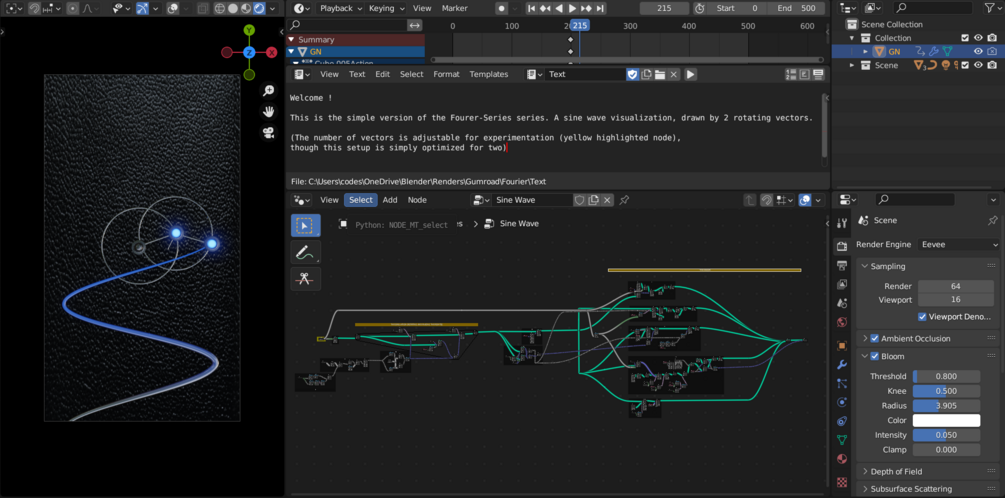The width and height of the screenshot is (1005, 498).
Task: Open the Templates menu in the text editor
Action: click(489, 74)
